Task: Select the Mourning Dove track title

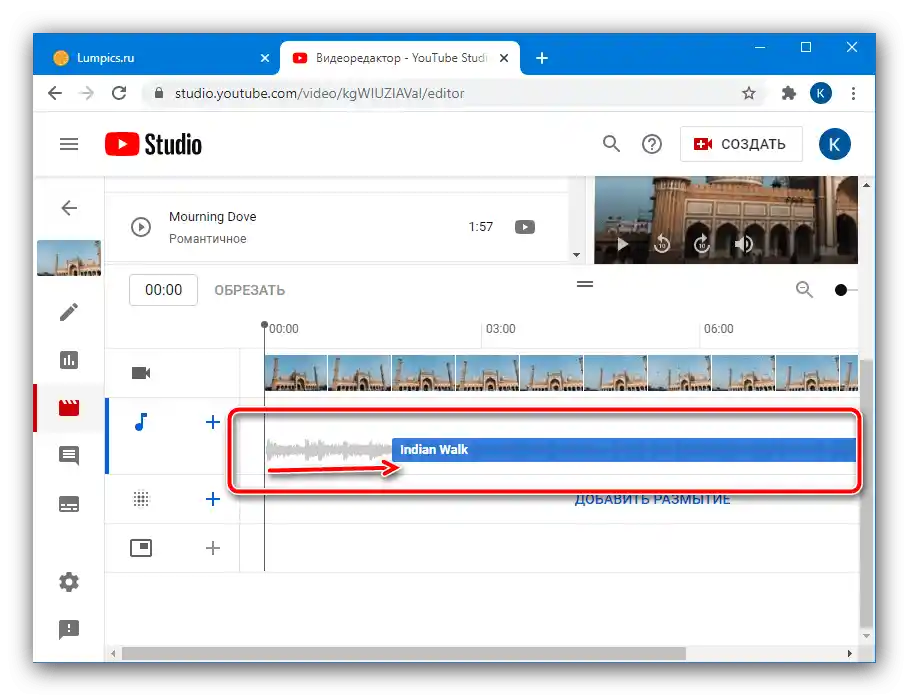Action: 213,216
